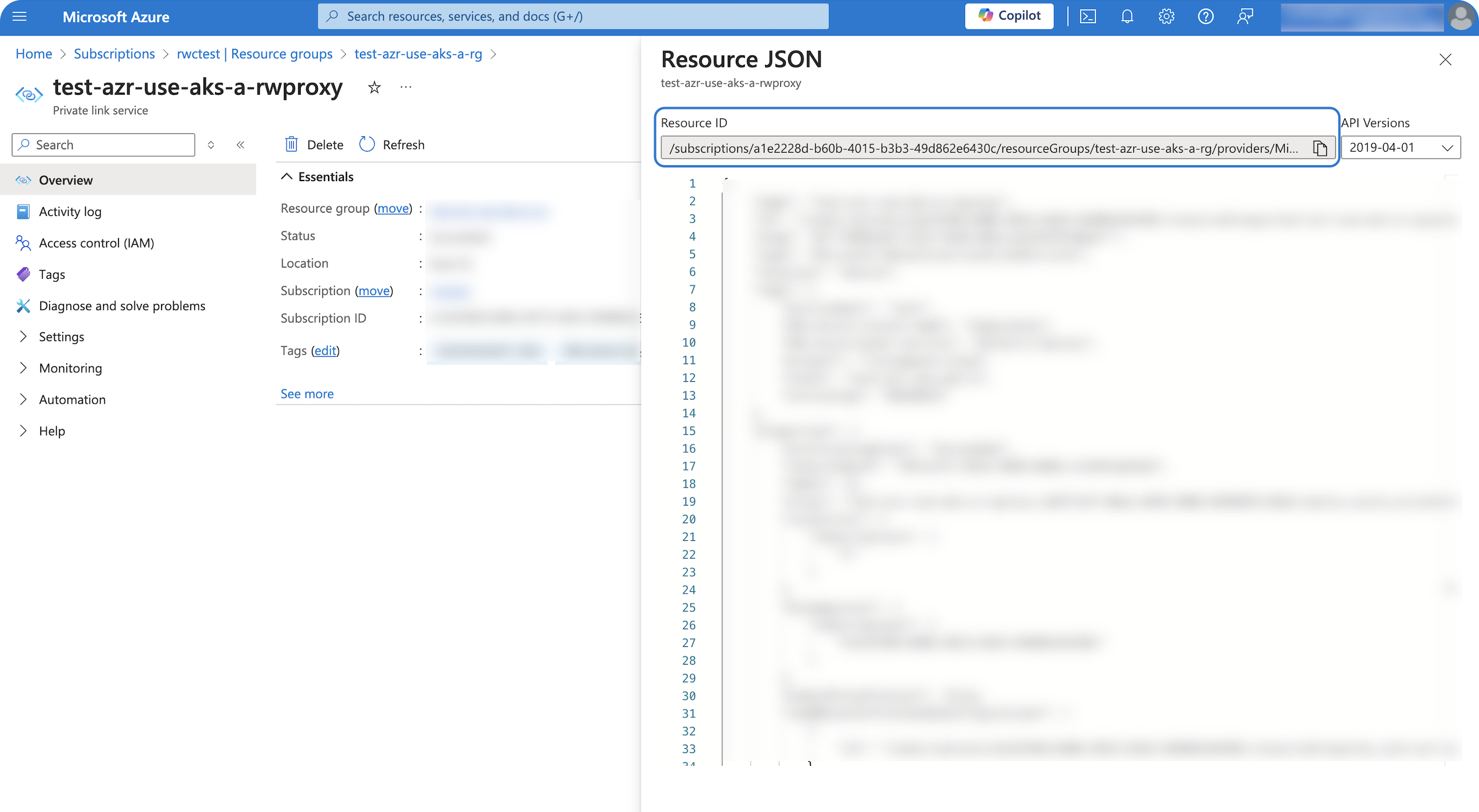Open the Copilot button
1479x812 pixels.
(x=1009, y=16)
